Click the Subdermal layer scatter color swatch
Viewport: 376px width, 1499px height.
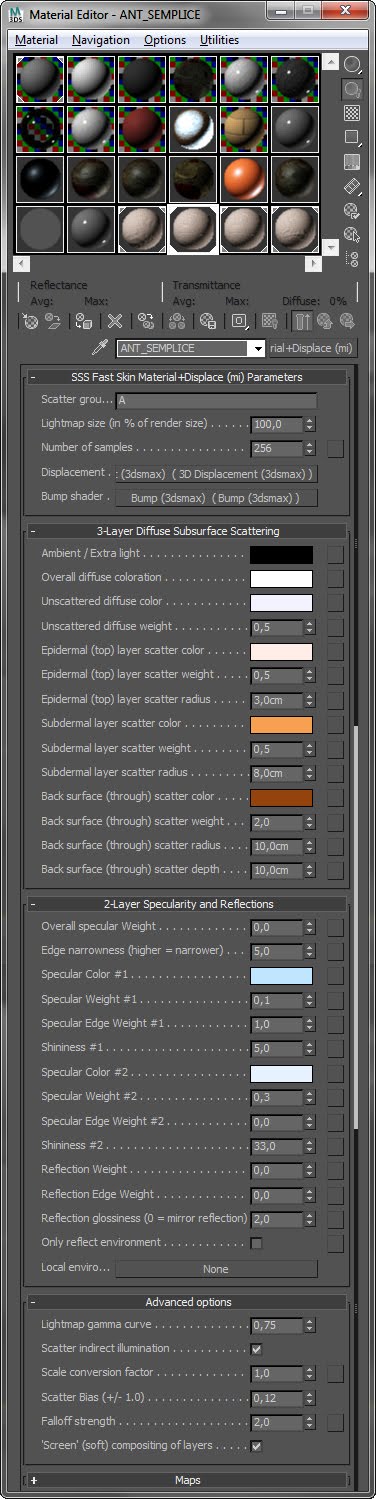[x=281, y=725]
